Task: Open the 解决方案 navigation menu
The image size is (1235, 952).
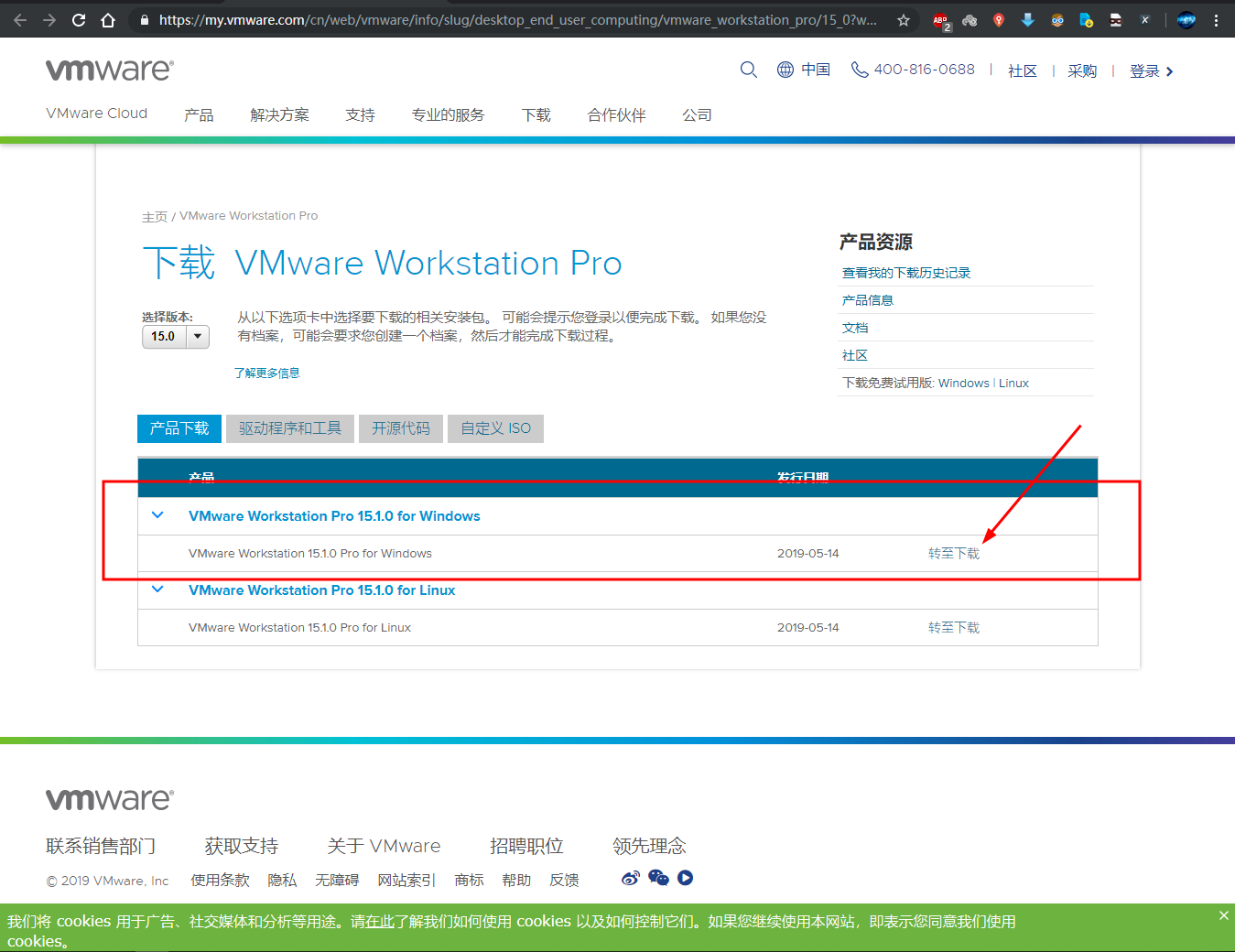Action: 279,114
